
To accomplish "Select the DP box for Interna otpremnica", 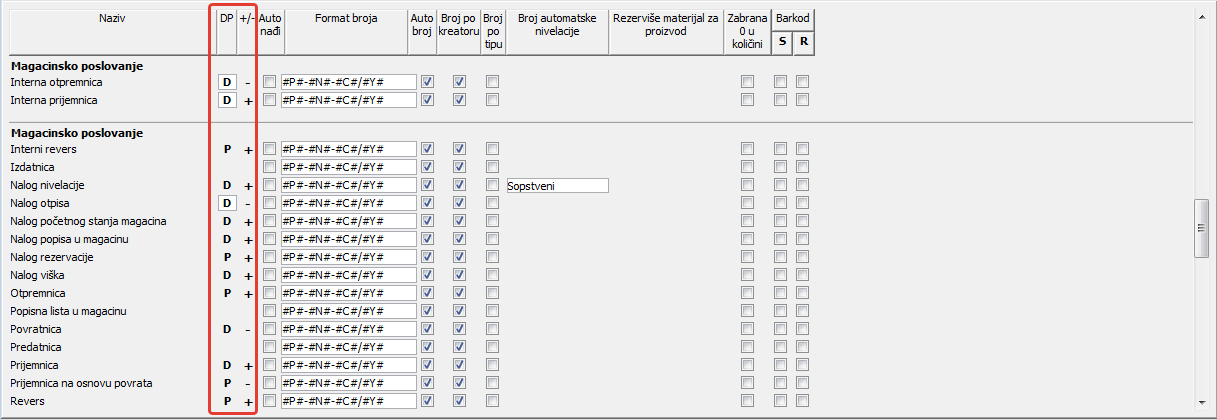I will pyautogui.click(x=227, y=82).
